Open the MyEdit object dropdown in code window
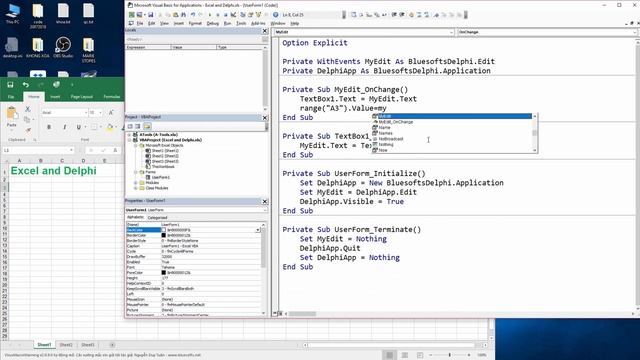Viewport: 640px width, 360px height. click(451, 32)
